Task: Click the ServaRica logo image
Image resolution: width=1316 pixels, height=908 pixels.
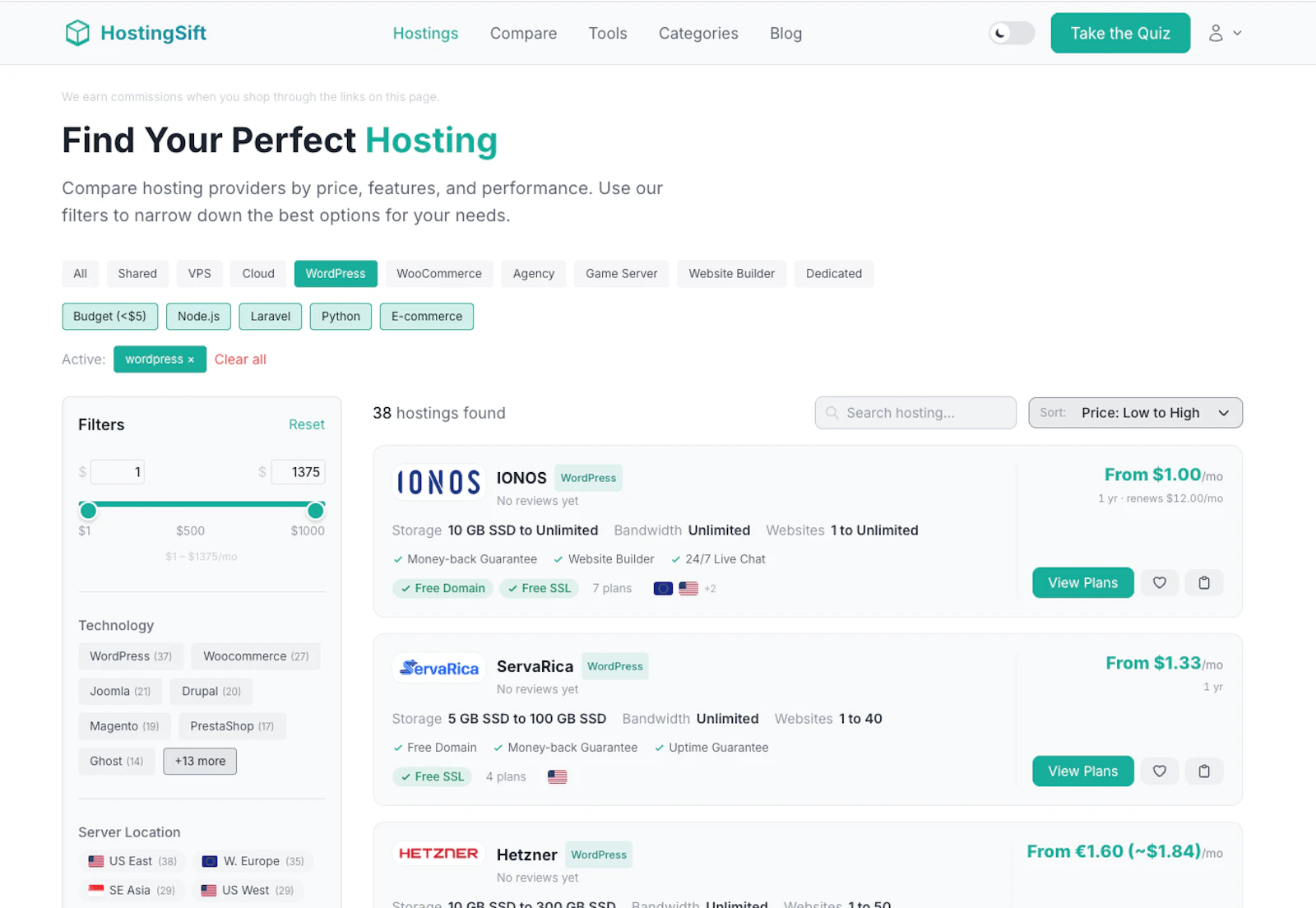Action: coord(438,668)
